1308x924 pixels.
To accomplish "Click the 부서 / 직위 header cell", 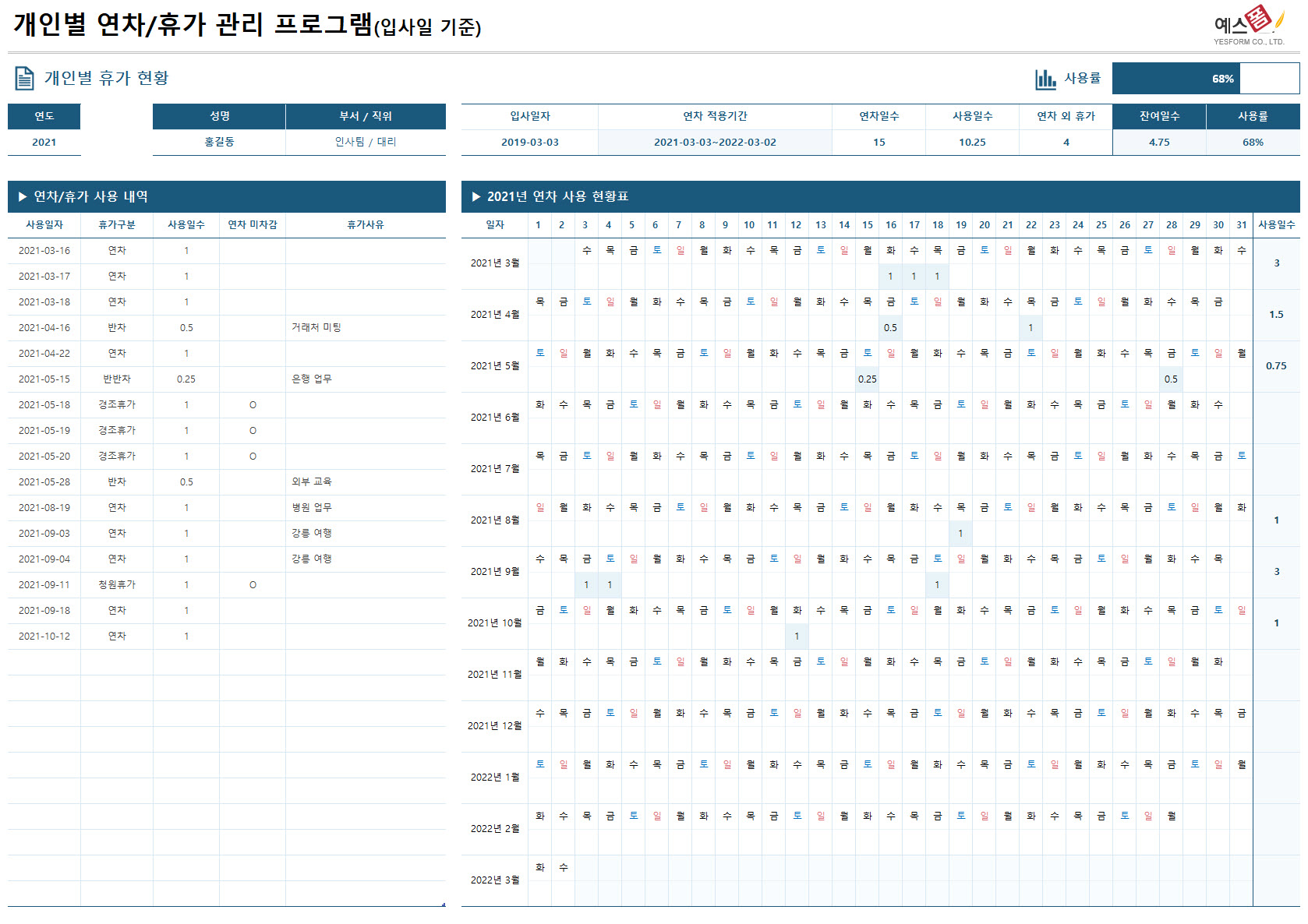I will point(366,116).
